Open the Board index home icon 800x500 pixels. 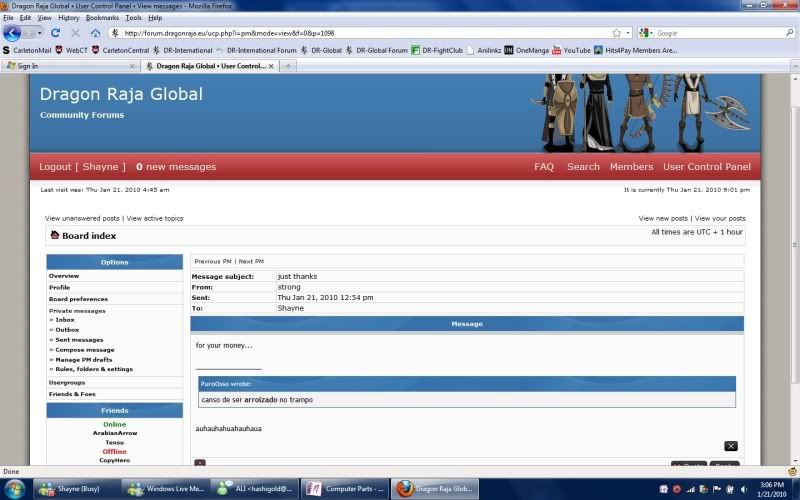tap(55, 235)
